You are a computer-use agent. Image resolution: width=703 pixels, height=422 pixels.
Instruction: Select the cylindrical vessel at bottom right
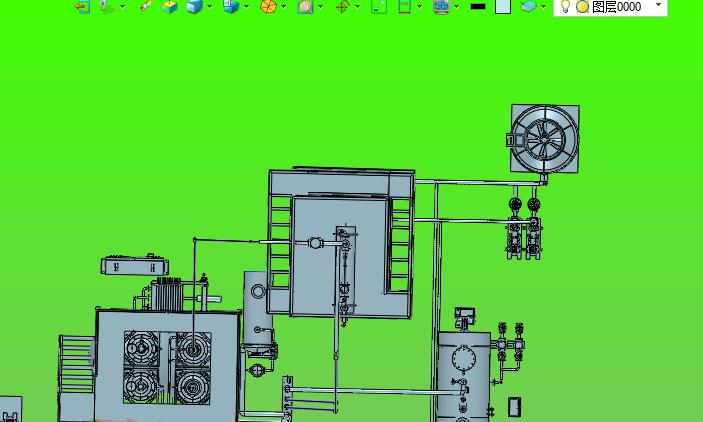point(463,377)
